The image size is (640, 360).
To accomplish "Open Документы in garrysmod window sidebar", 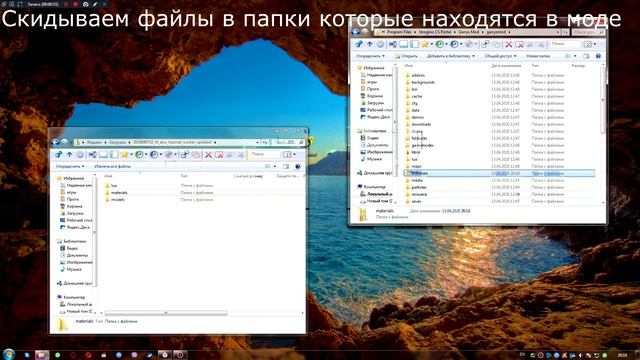I will click(374, 145).
